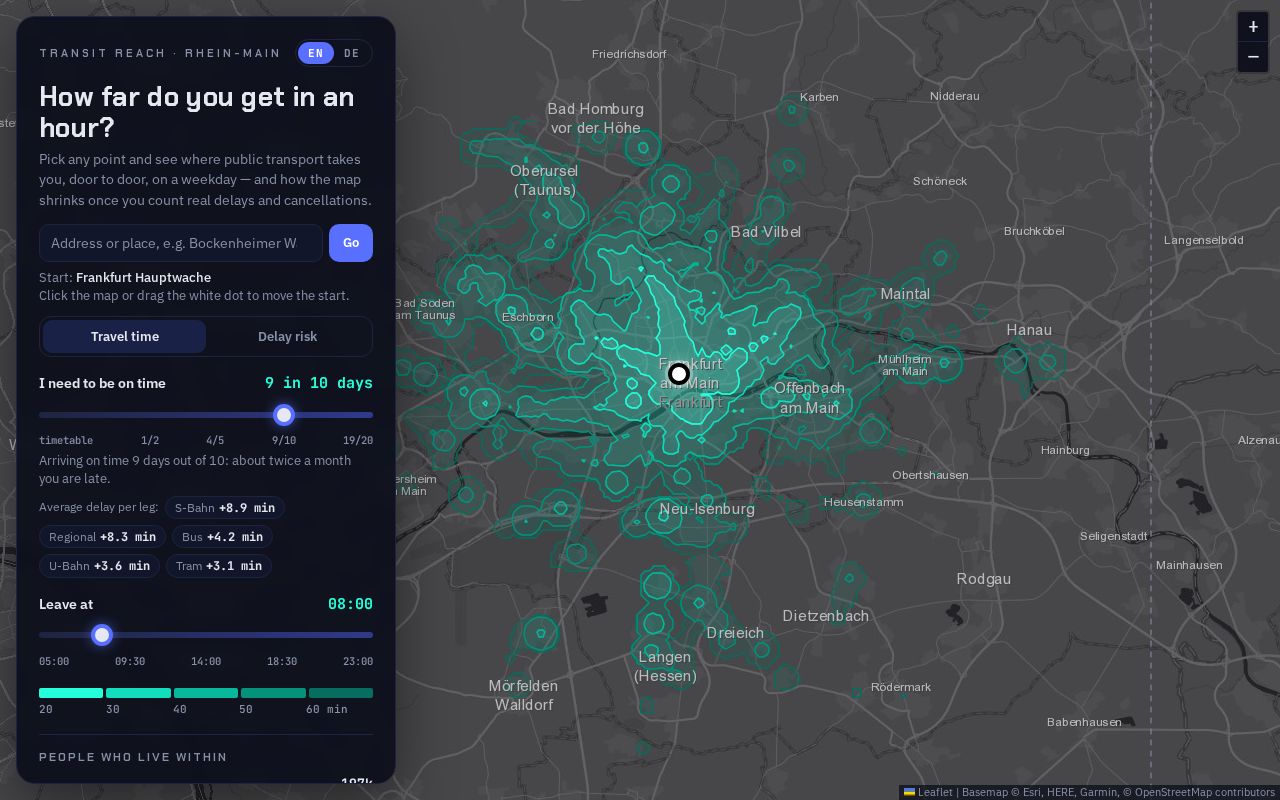Click the Offenbach am Main map label
This screenshot has width=1280, height=800.
tap(809, 398)
